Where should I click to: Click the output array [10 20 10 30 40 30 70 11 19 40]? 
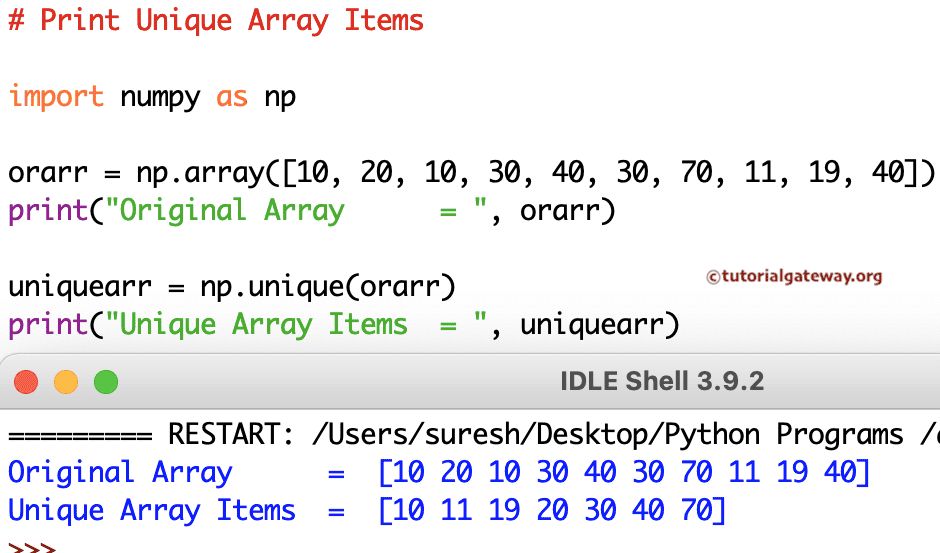coord(623,473)
